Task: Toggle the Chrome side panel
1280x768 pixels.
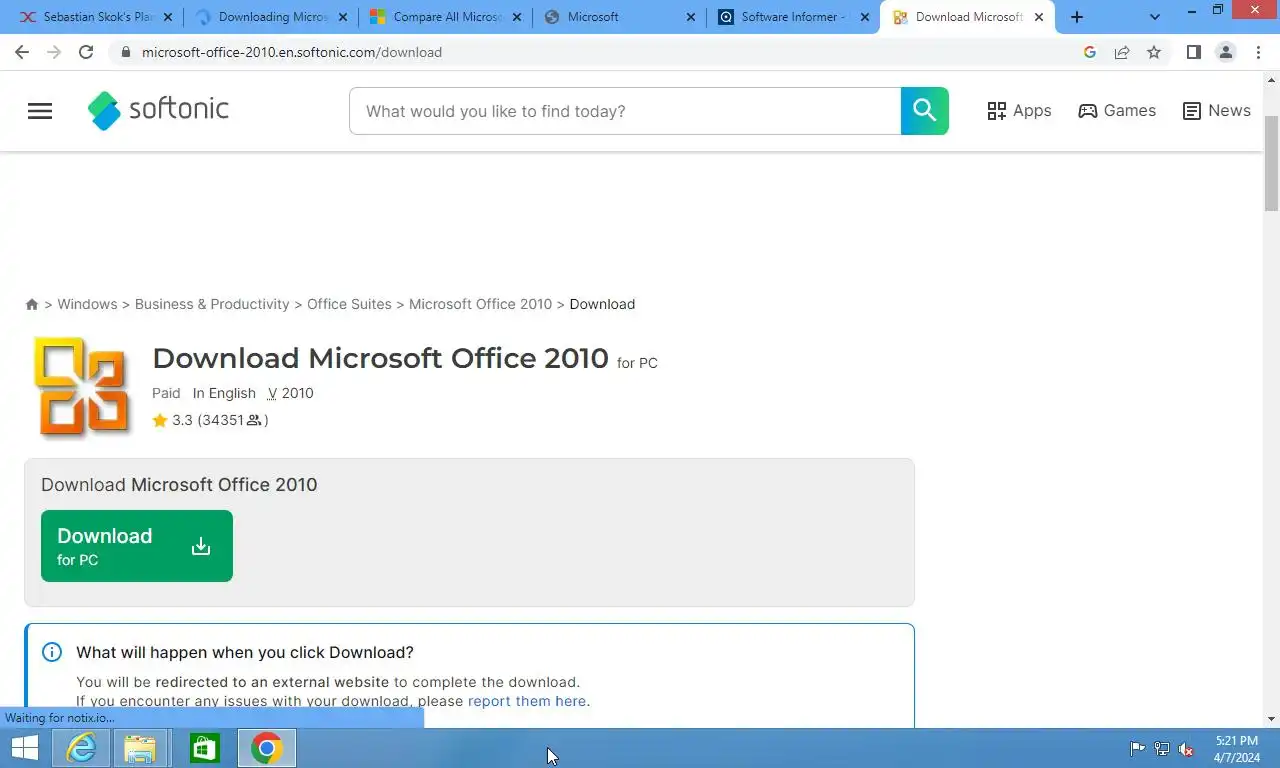Action: [1193, 52]
